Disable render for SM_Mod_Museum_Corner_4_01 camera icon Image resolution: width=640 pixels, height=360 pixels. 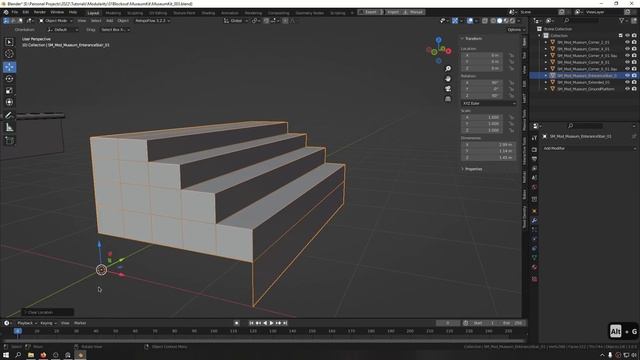point(634,49)
